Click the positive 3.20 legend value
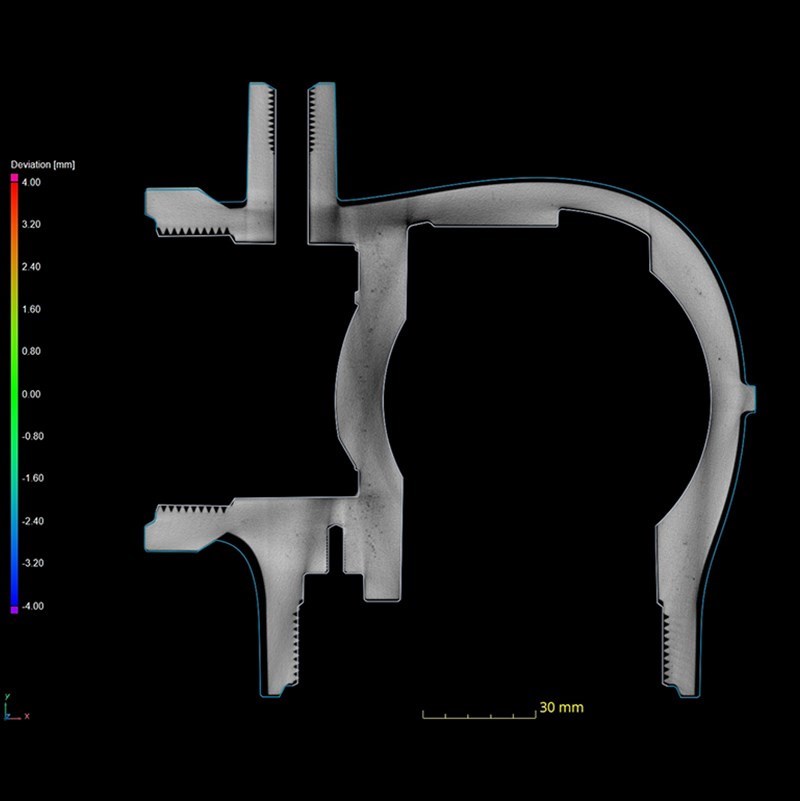This screenshot has height=801, width=800. coord(31,224)
